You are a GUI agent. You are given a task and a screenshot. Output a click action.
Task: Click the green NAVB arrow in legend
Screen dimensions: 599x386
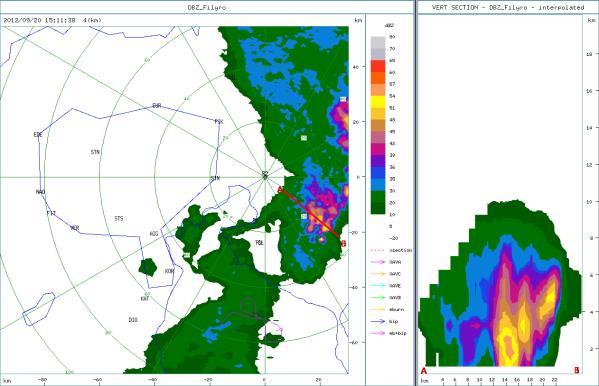pyautogui.click(x=377, y=298)
